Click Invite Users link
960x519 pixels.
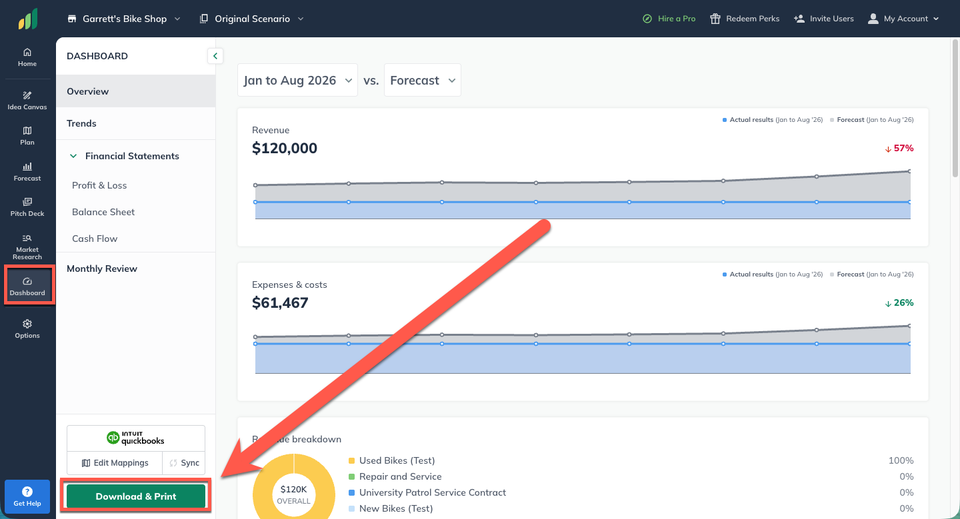[823, 19]
